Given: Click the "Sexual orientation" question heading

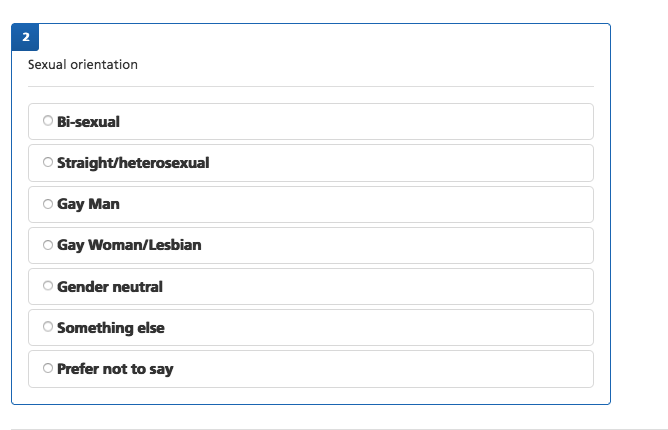Looking at the screenshot, I should (x=83, y=65).
